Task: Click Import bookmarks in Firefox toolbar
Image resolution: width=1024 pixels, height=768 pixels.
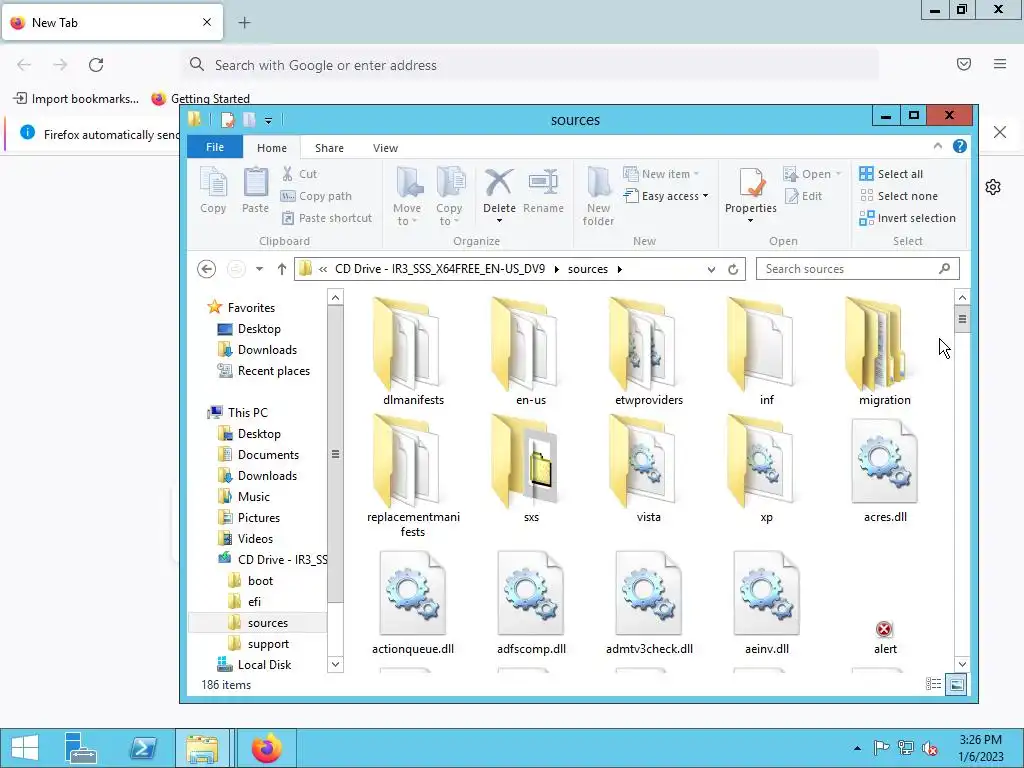Action: point(76,99)
